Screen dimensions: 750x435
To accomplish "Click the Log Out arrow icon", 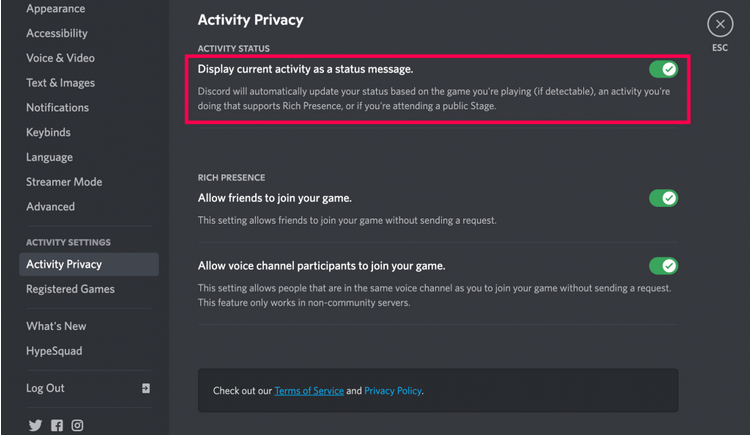I will click(146, 388).
